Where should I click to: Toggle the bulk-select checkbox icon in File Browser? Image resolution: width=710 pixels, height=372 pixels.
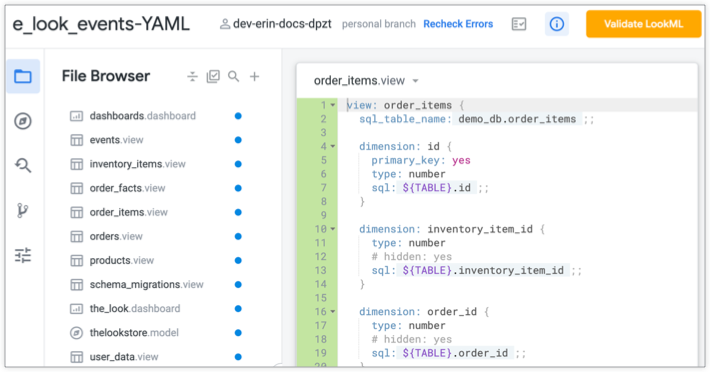(213, 76)
